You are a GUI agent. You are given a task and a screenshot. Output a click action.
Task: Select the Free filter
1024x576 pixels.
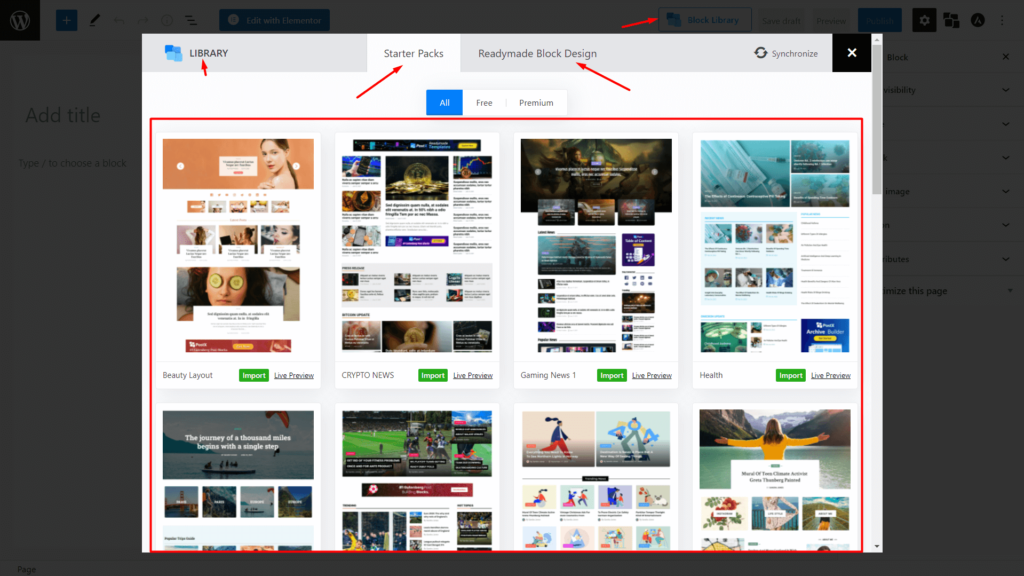tap(484, 103)
